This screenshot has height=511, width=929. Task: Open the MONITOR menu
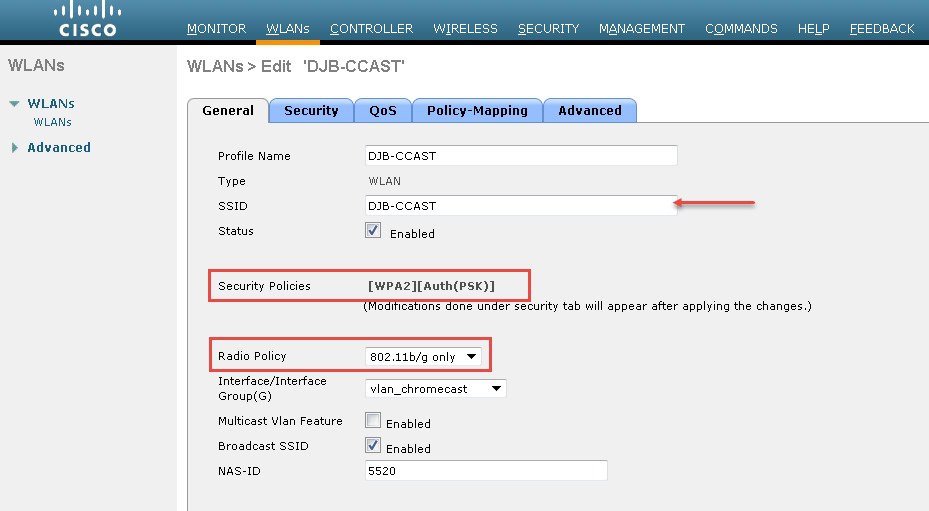(216, 29)
